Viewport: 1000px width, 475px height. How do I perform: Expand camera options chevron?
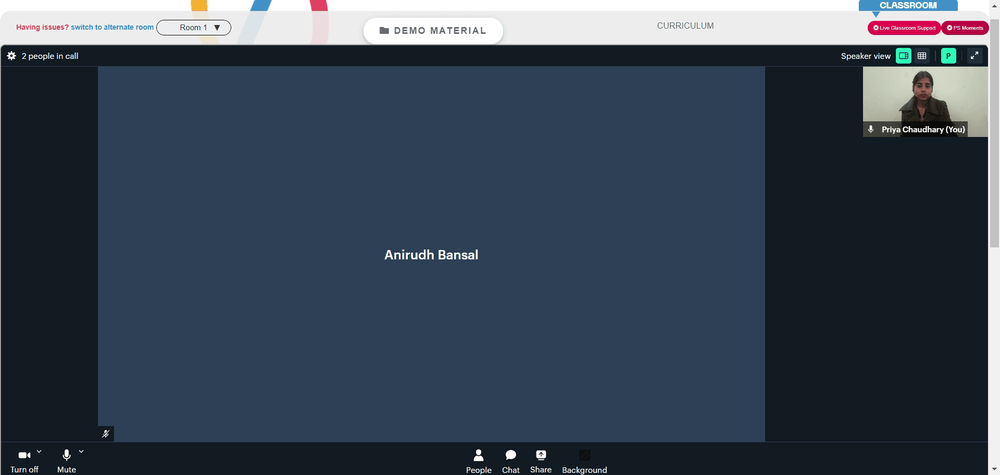click(x=39, y=451)
